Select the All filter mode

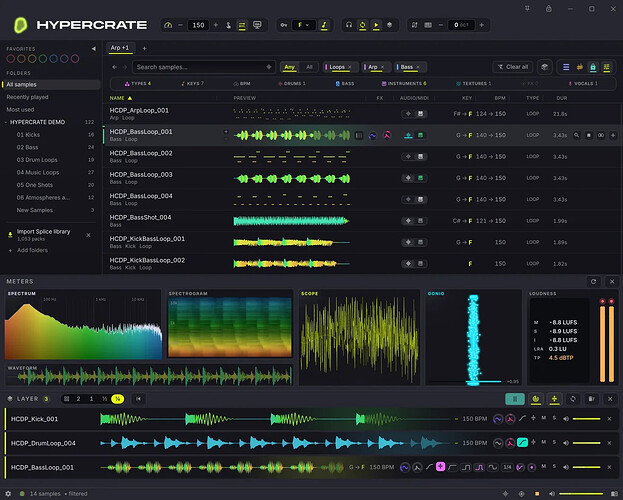[x=310, y=67]
